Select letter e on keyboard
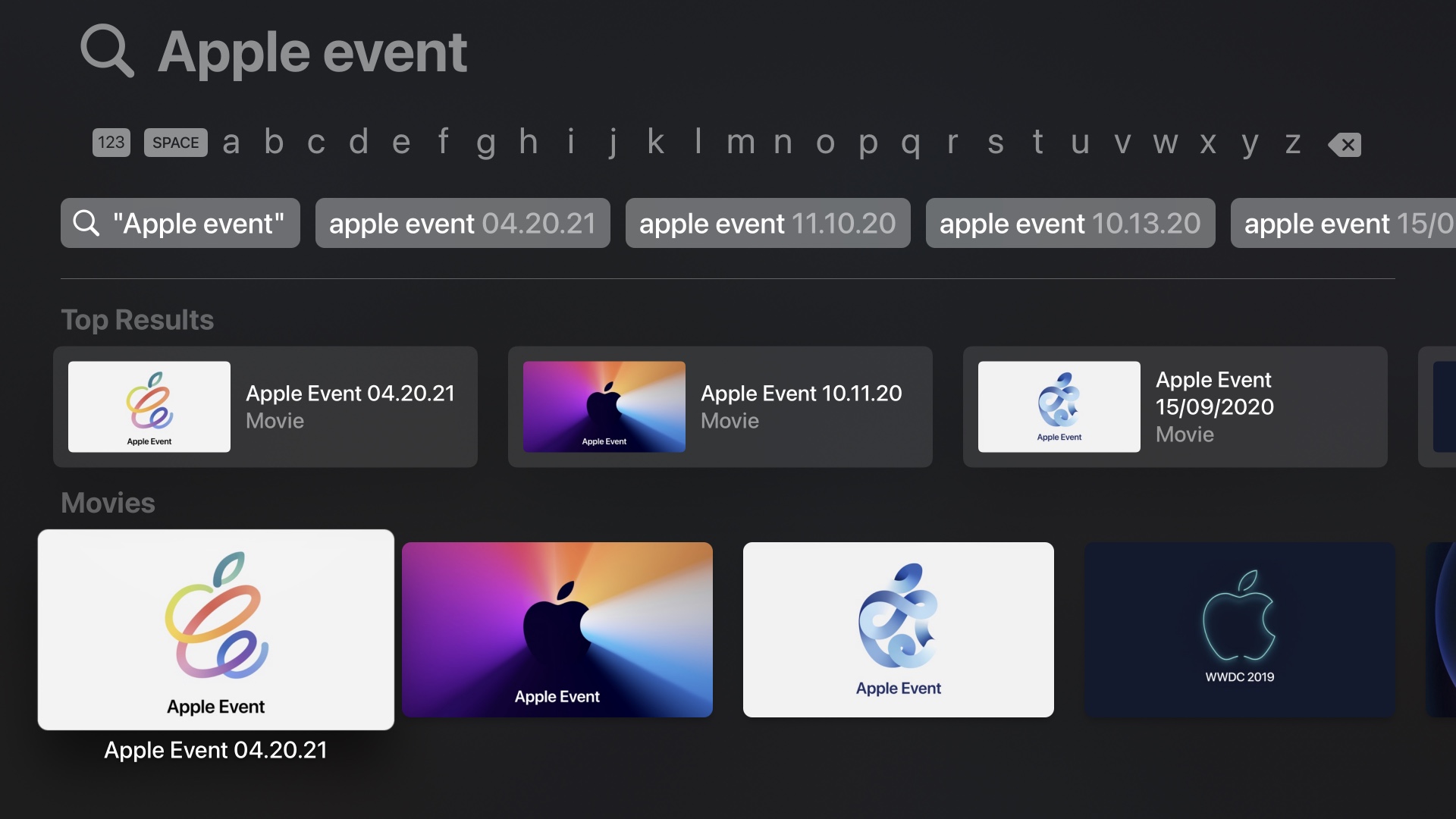Screen dimensions: 1456x819 [401, 143]
